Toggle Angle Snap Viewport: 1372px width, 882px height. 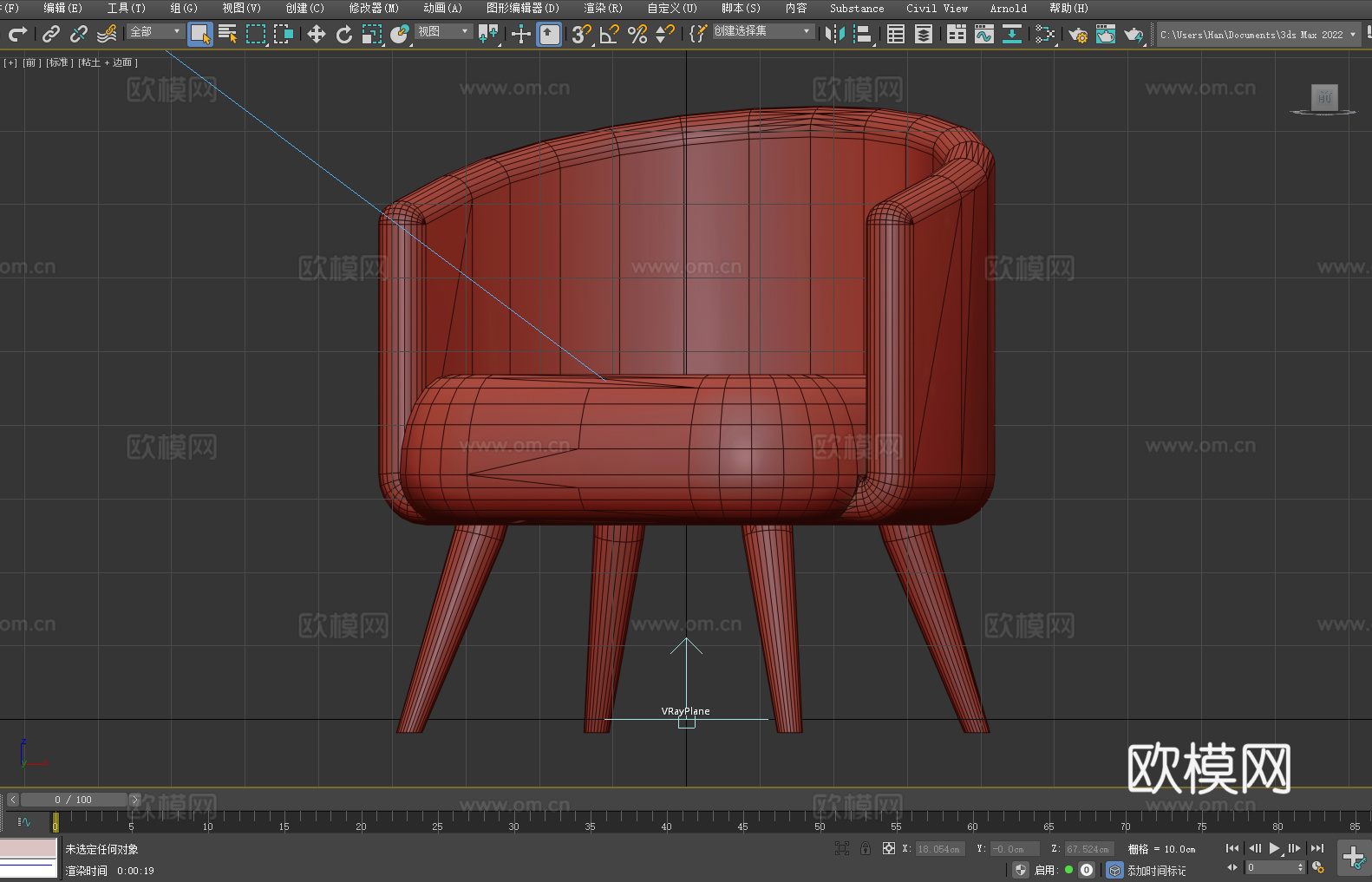pos(610,34)
